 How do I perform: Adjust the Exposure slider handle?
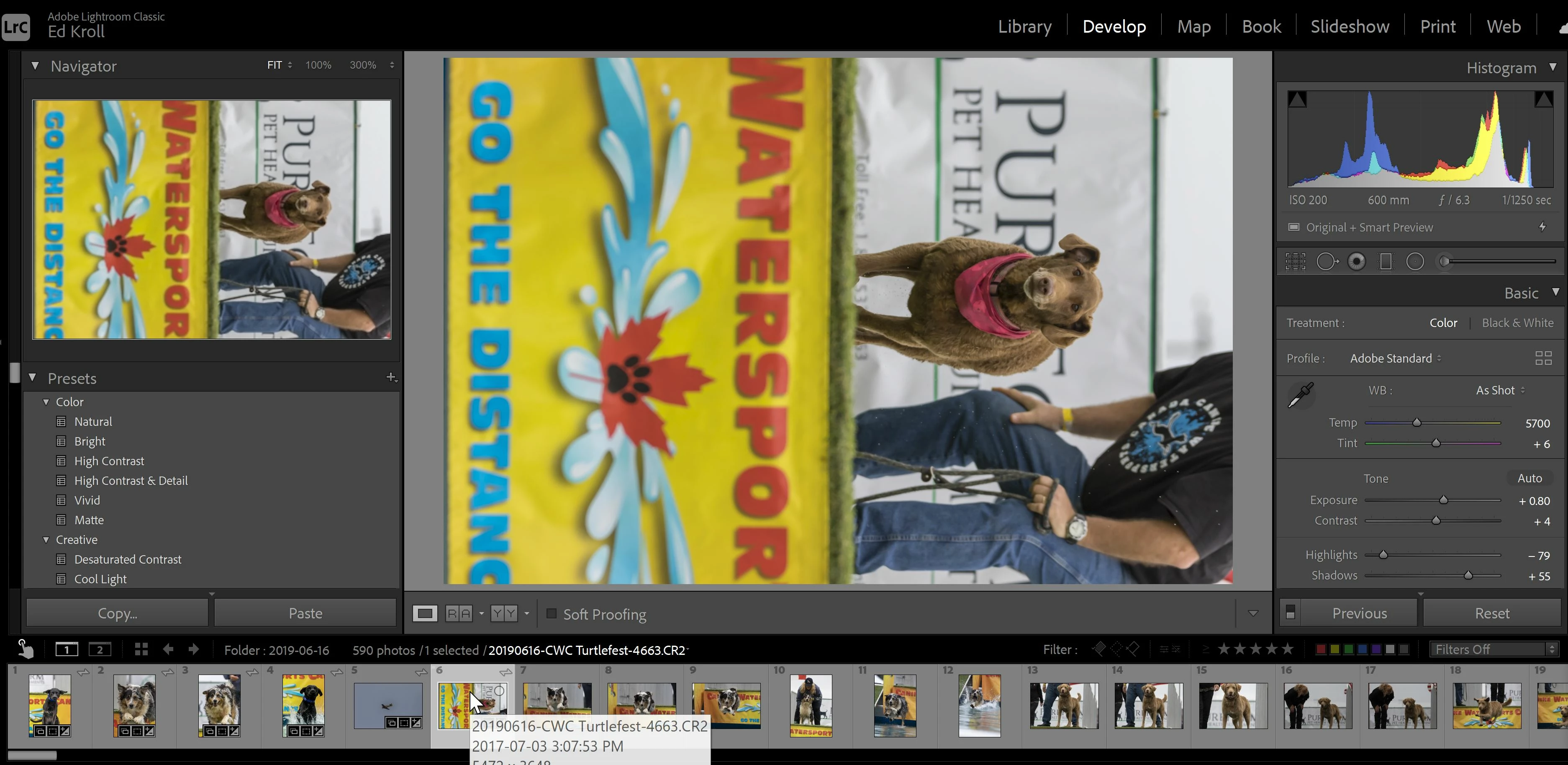[1443, 500]
